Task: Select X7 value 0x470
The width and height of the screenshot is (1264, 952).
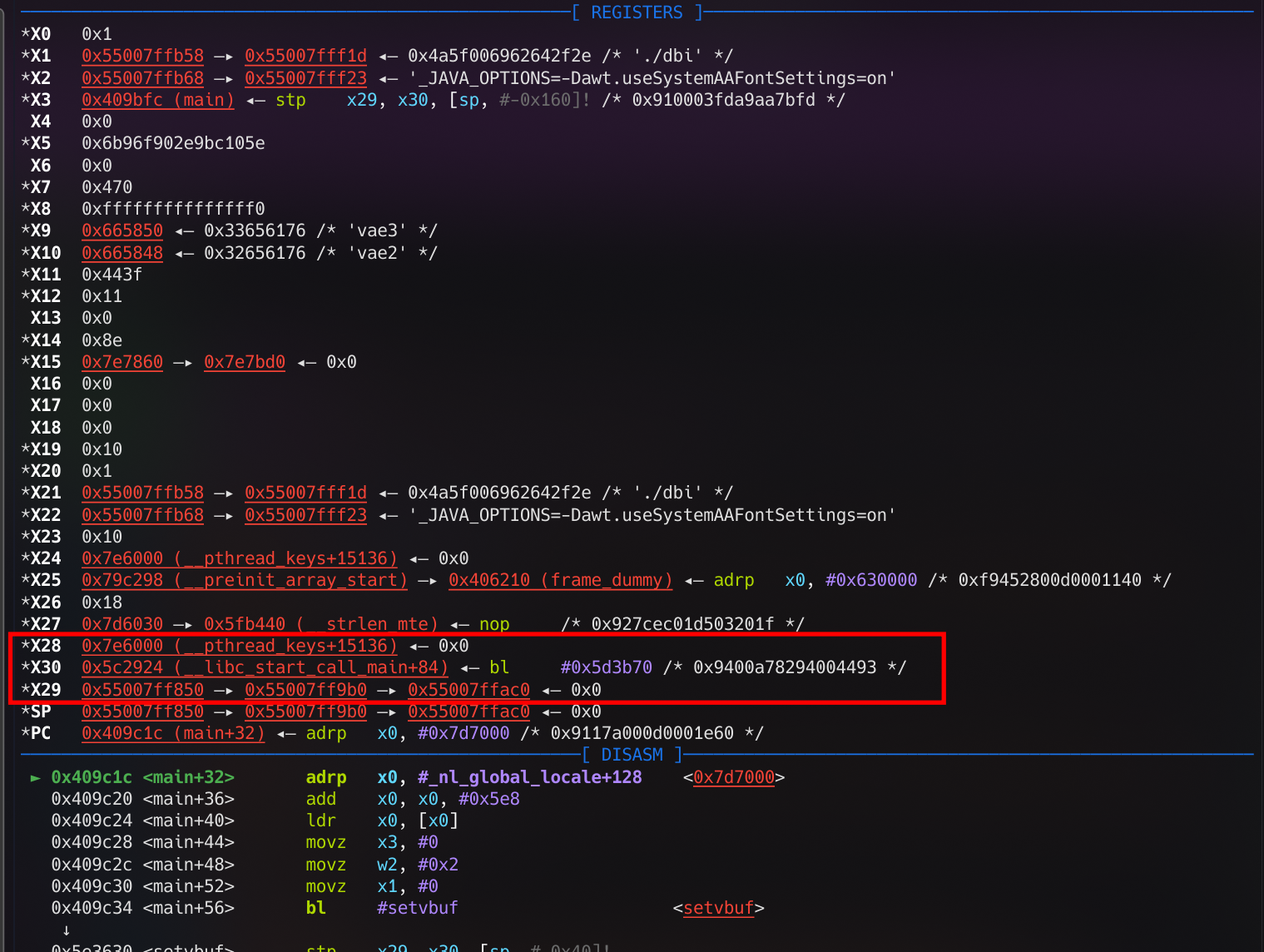Action: coord(107,187)
